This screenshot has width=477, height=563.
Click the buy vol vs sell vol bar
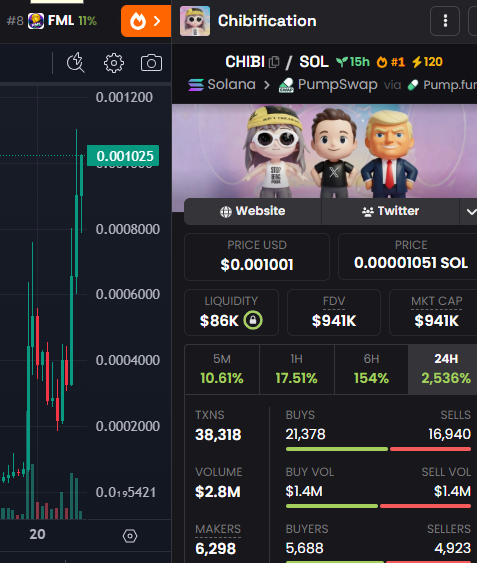pos(378,506)
